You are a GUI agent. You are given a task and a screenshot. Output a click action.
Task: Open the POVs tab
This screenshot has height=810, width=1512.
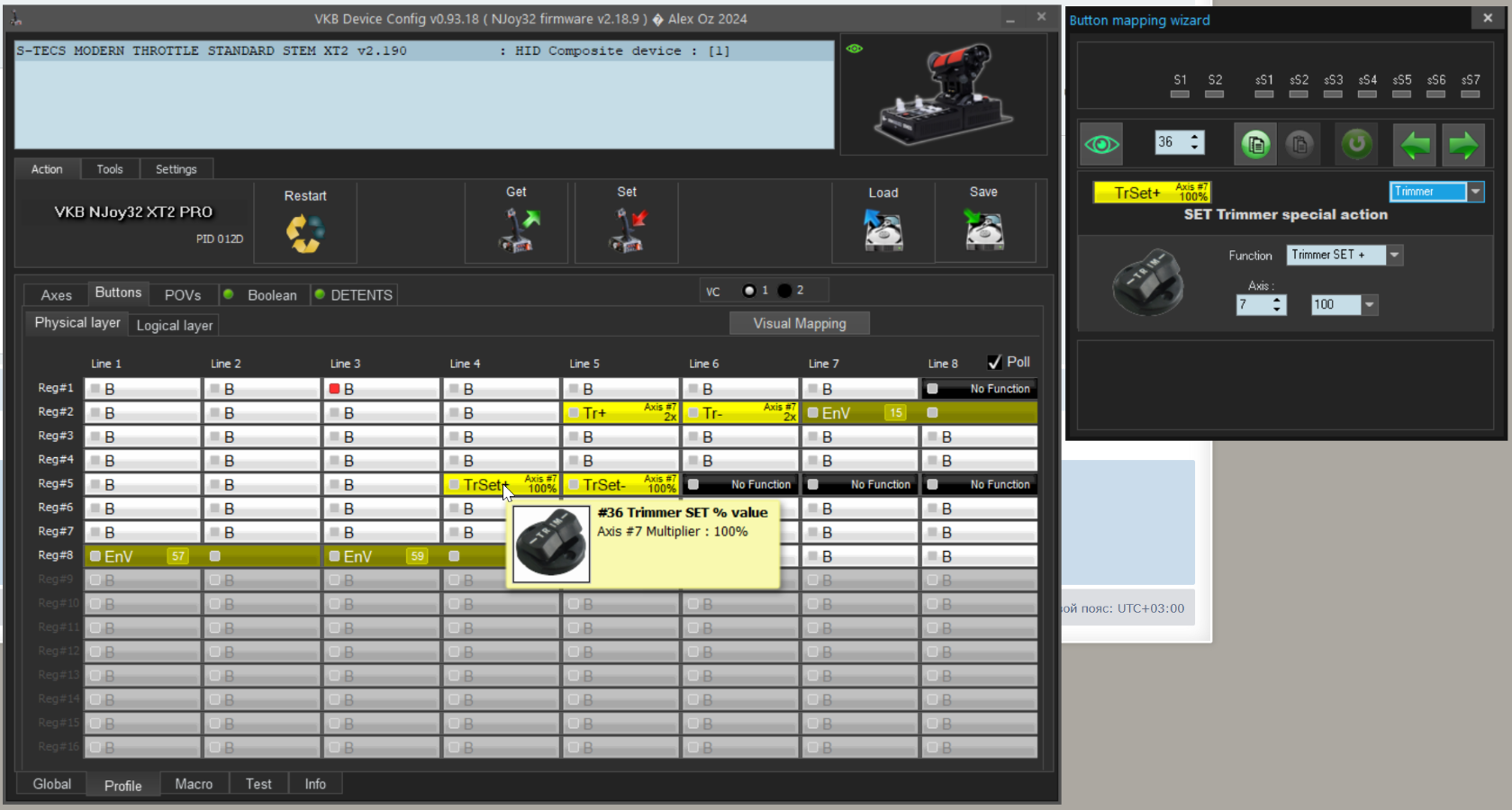tap(183, 295)
